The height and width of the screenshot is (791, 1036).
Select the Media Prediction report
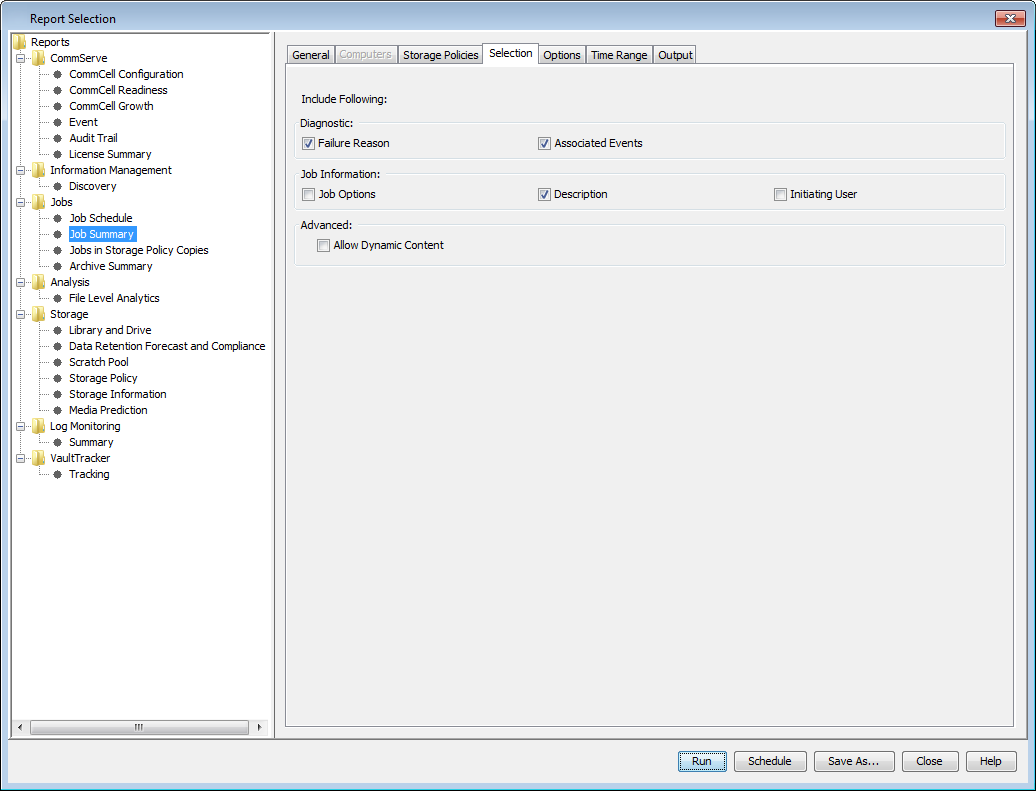coord(108,410)
